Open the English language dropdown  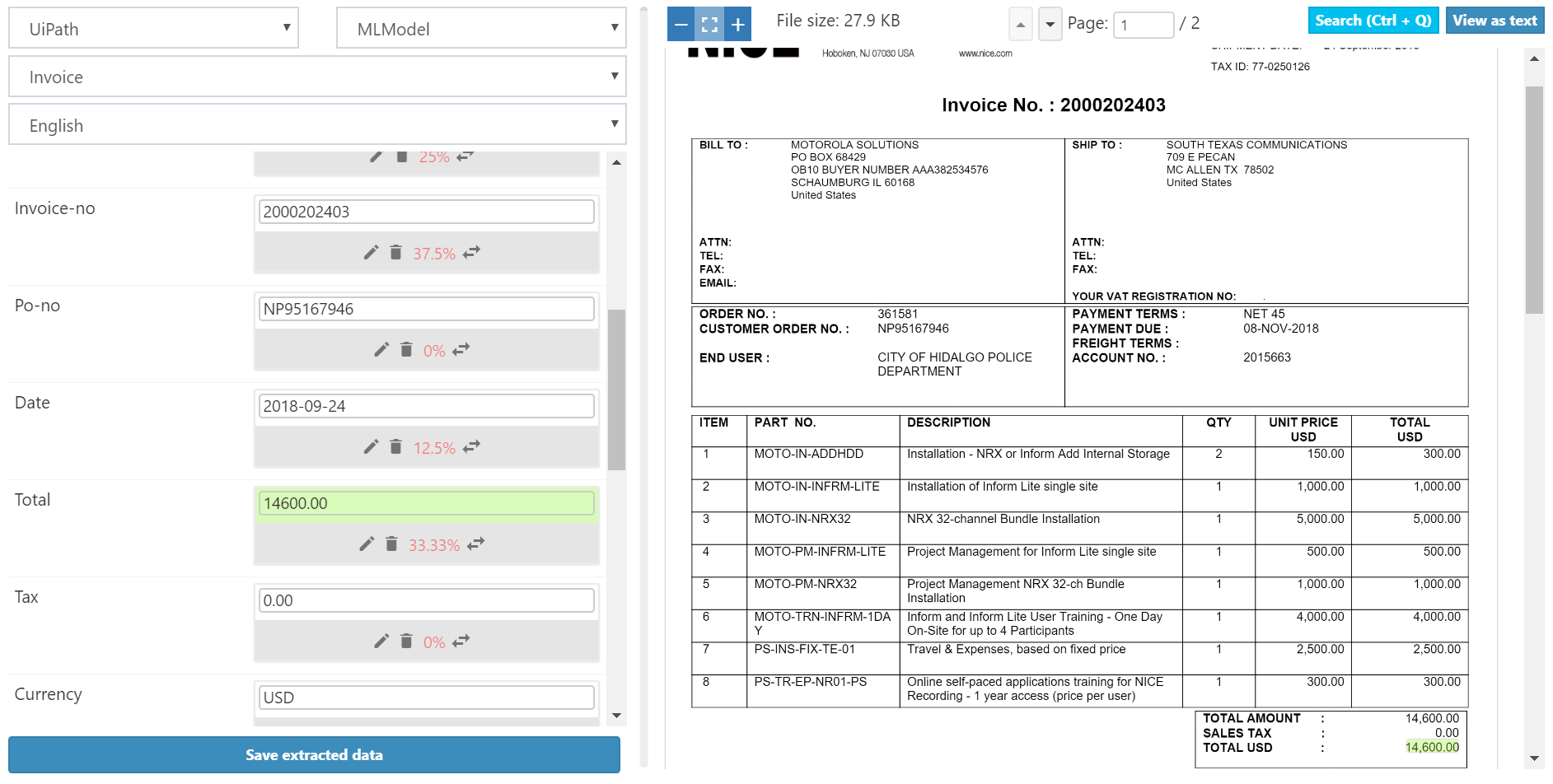pos(317,125)
